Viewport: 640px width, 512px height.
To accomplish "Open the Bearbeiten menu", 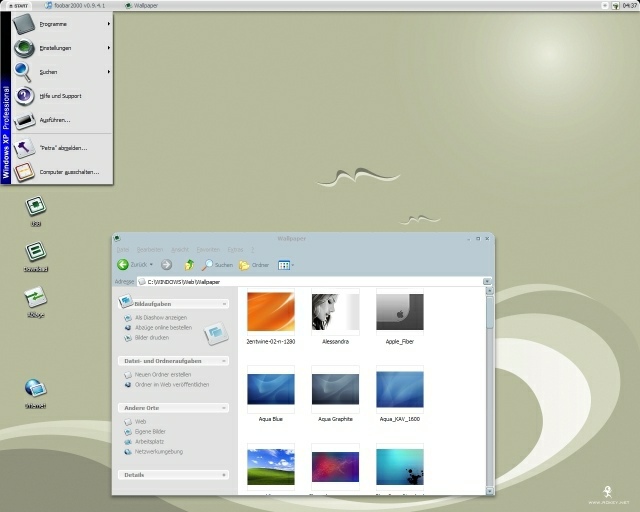I will [x=149, y=249].
